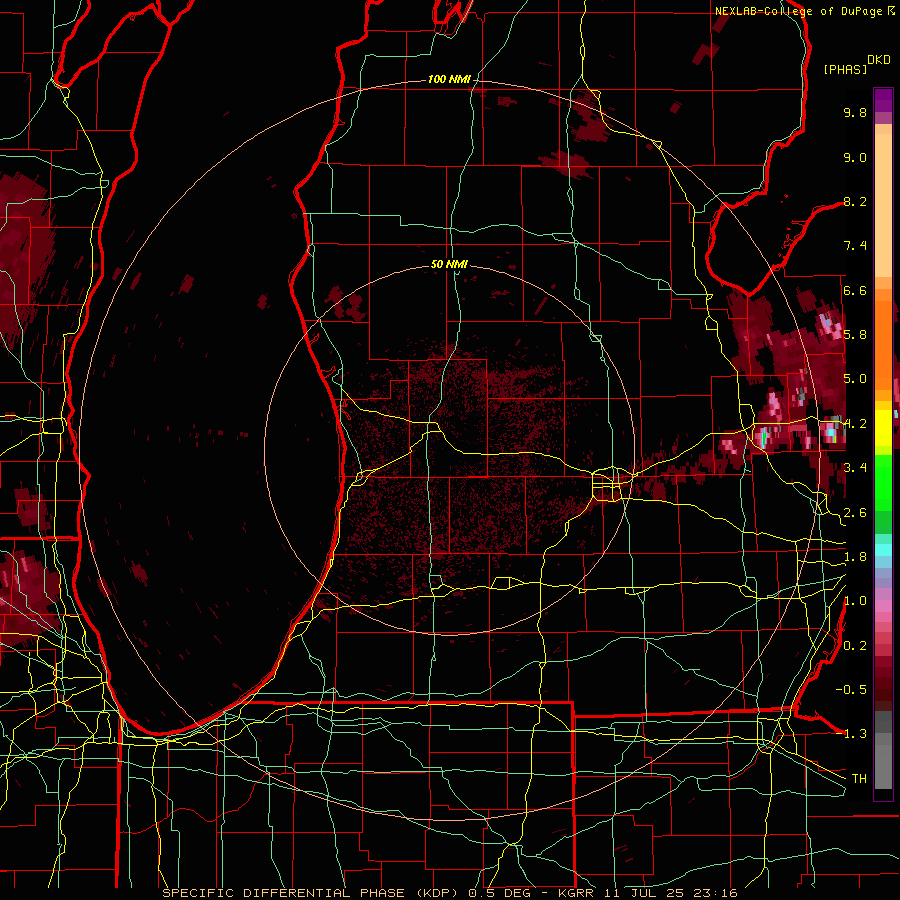Image resolution: width=900 pixels, height=900 pixels.
Task: Click the DKD label above the color scale
Action: [x=879, y=60]
